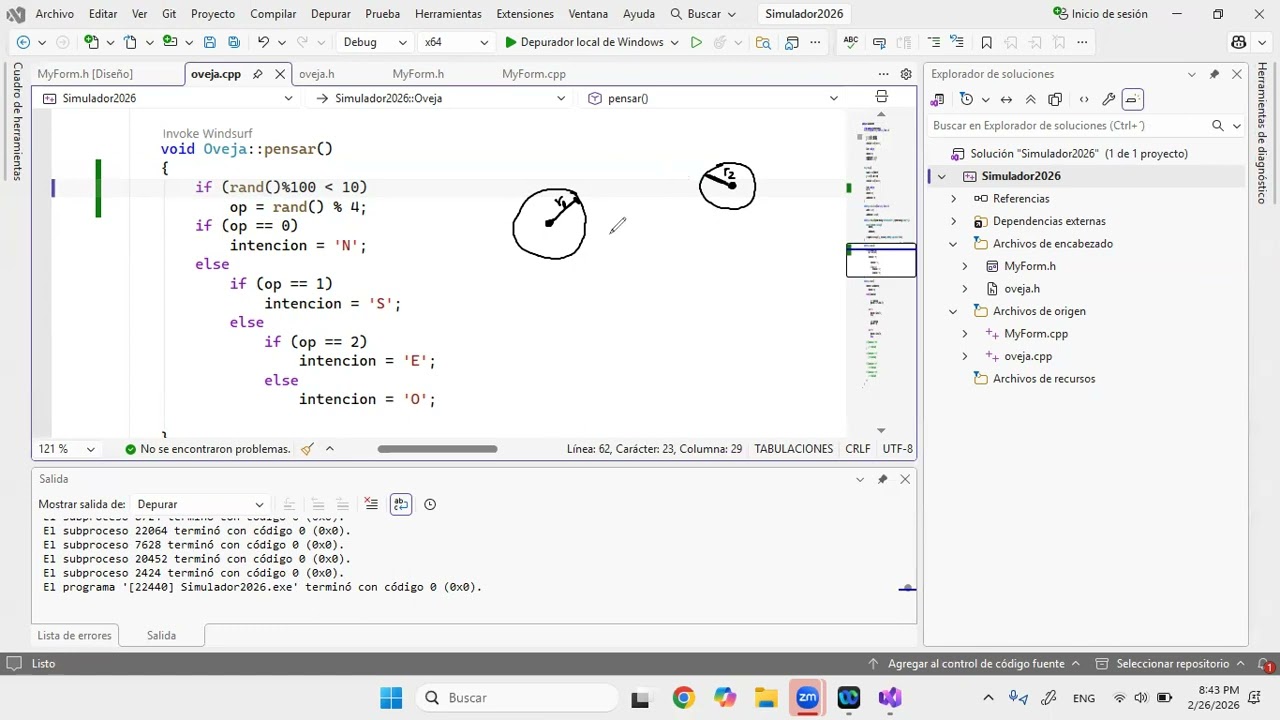Viewport: 1280px width, 720px height.
Task: Click the Chrome icon in taskbar
Action: (x=683, y=698)
